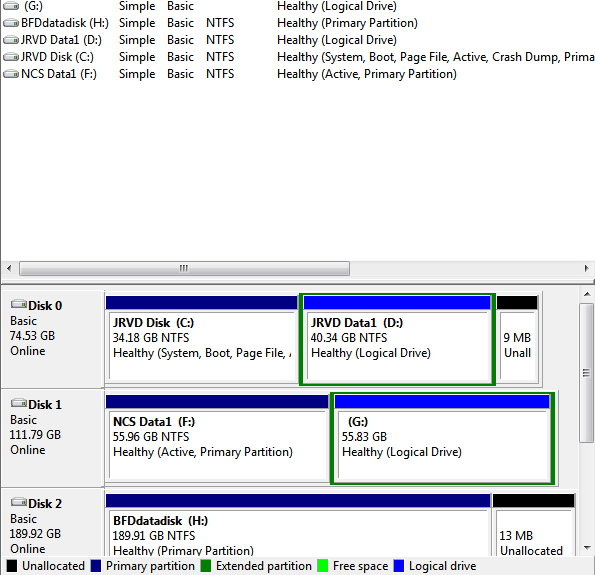
Task: Click the NTFS cell in the NCS Data1 (F:) row
Action: click(220, 74)
